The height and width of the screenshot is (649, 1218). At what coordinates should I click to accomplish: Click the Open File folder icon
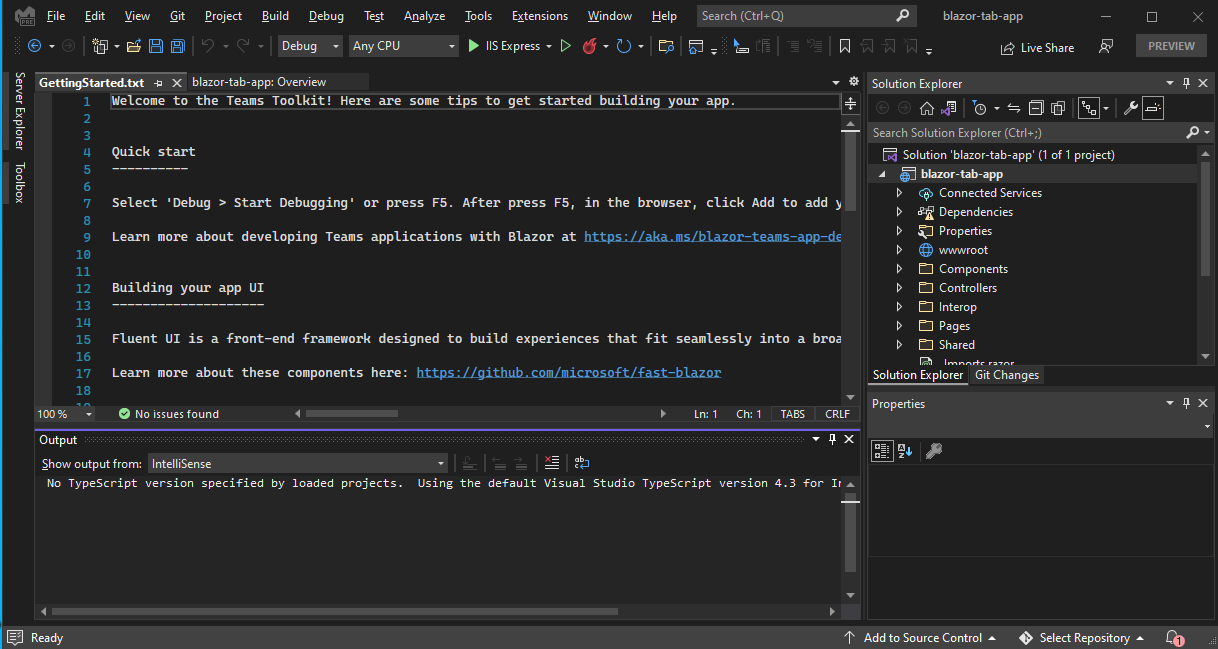click(x=135, y=46)
